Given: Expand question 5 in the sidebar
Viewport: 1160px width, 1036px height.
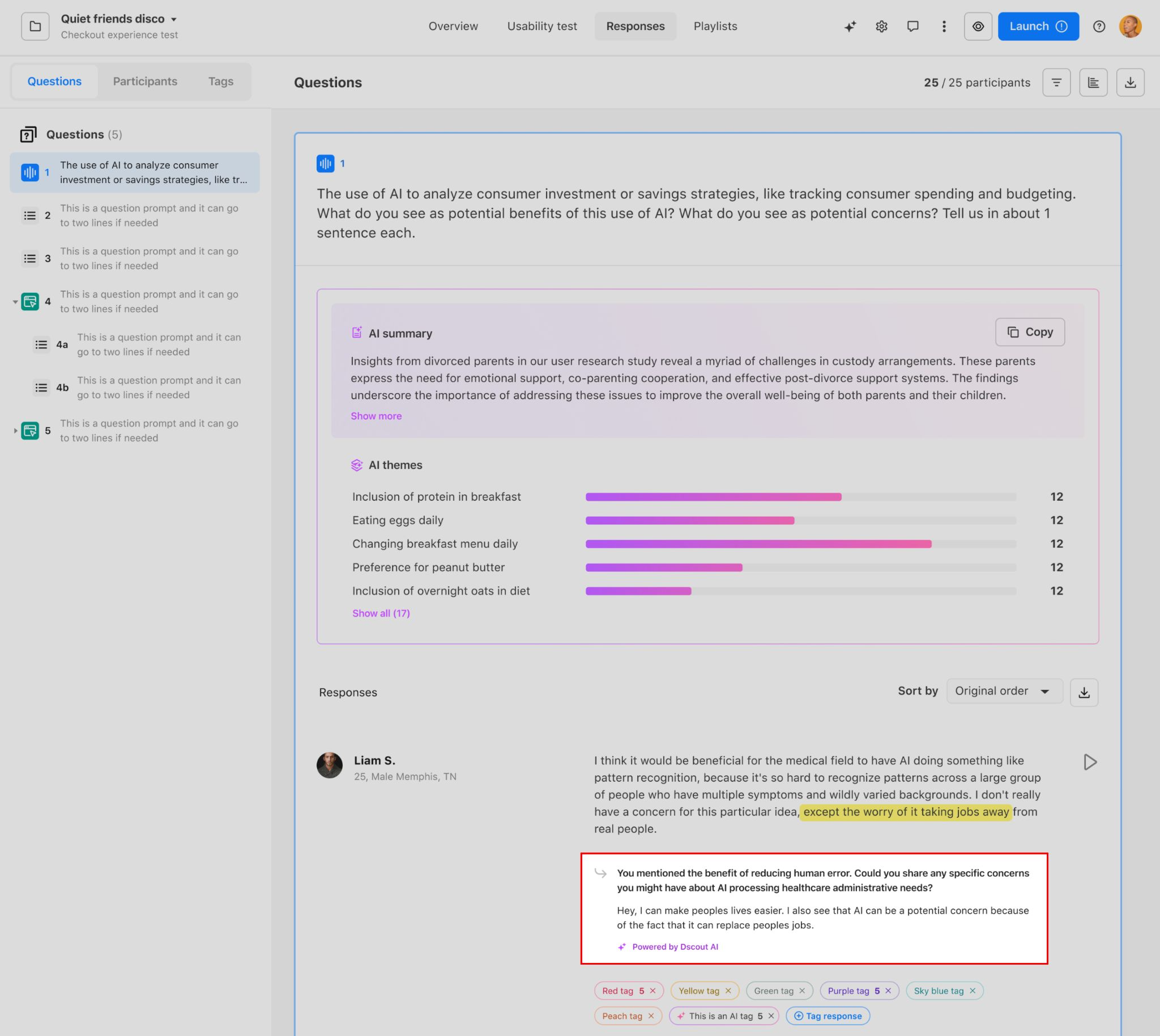Looking at the screenshot, I should pos(15,431).
